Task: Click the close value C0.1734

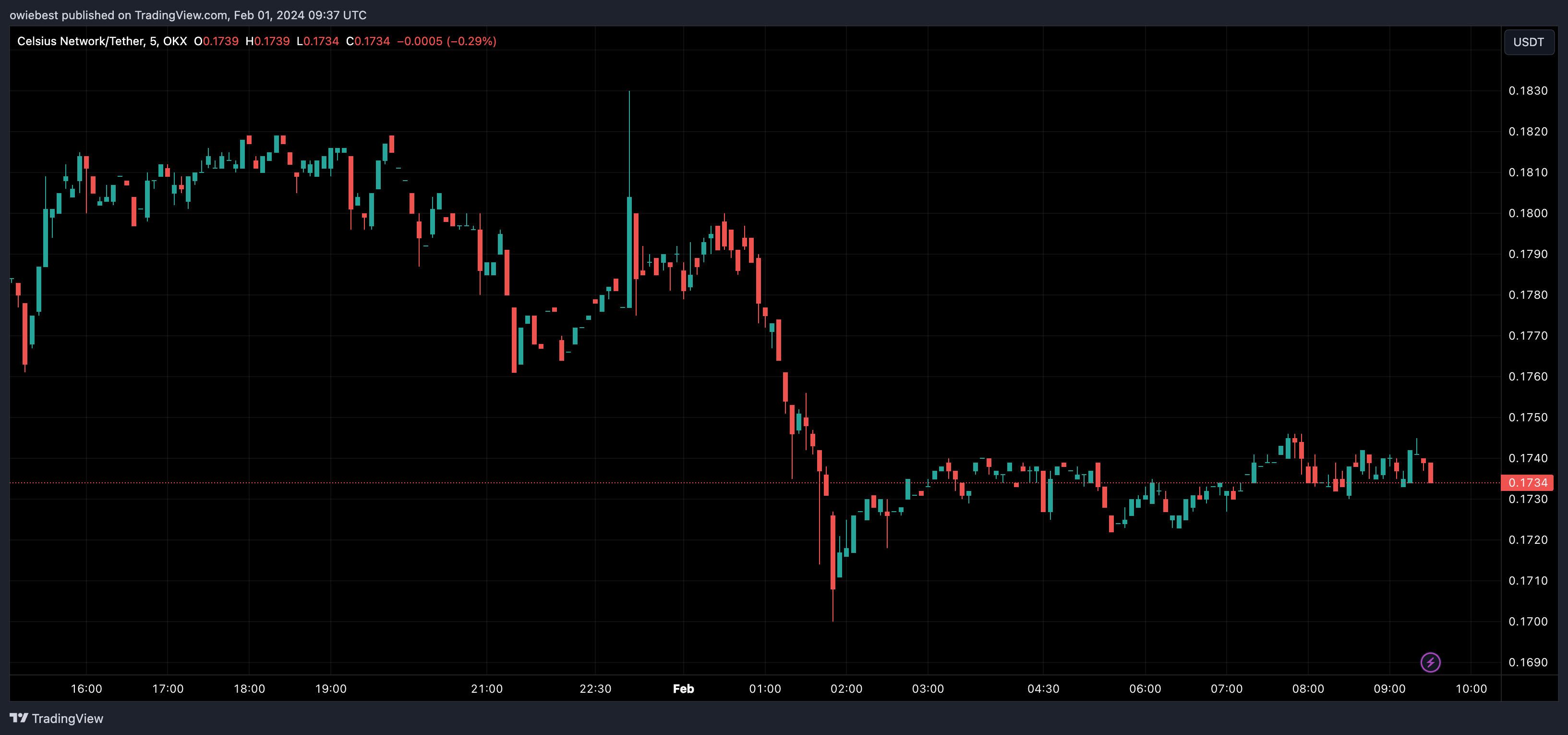Action: [x=368, y=41]
